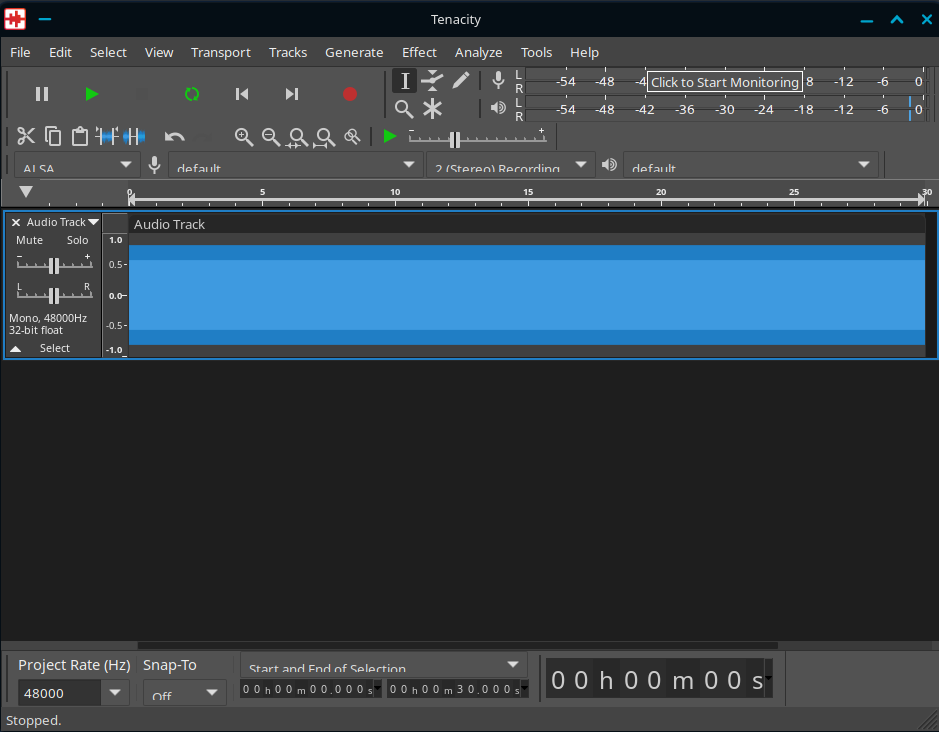Select the Multi-tool asterisk icon
Screen dimensions: 939x732
tap(432, 108)
